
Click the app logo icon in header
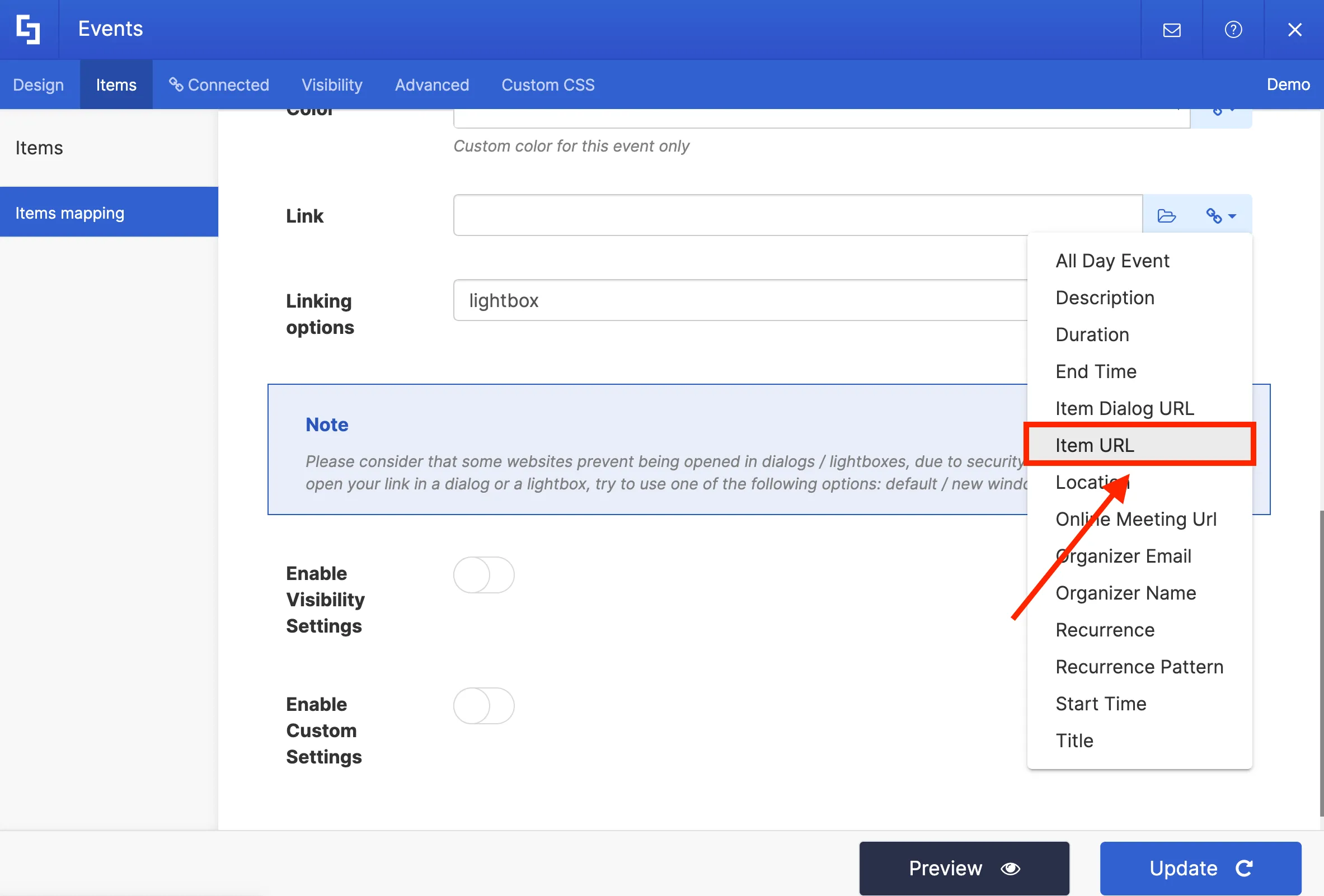(x=28, y=29)
